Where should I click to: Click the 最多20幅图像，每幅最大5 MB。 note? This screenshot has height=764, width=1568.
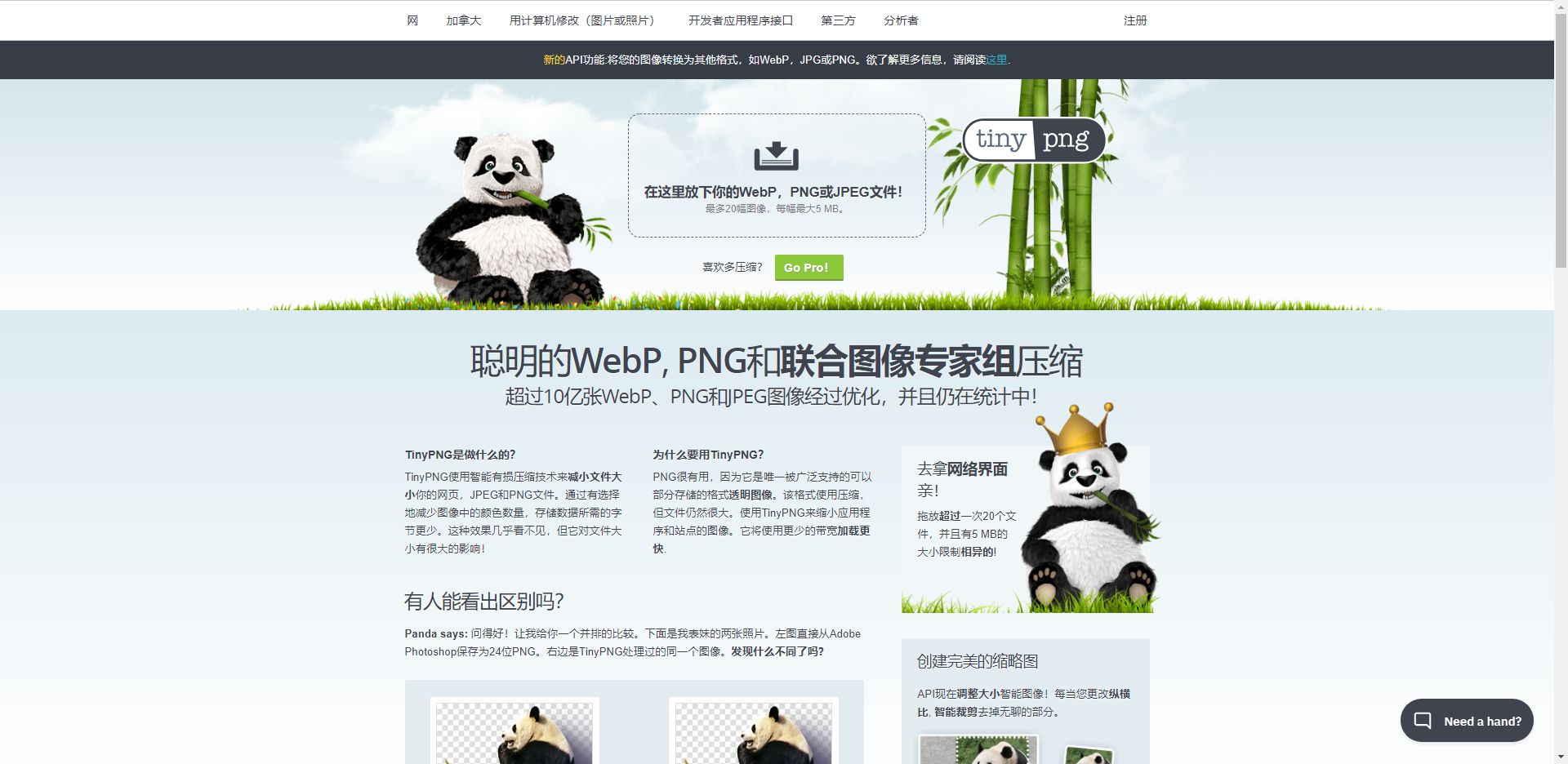[x=777, y=209]
